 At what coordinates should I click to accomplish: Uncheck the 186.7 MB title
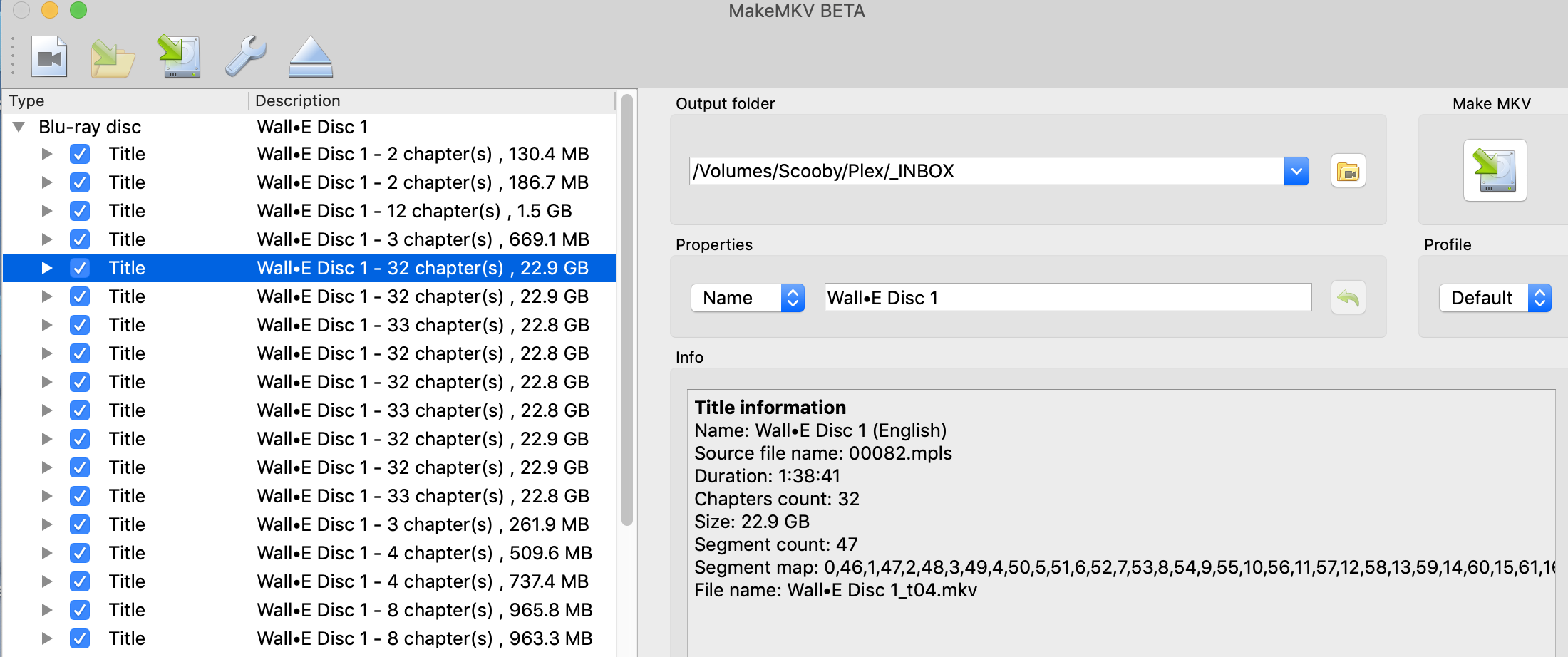coord(80,182)
